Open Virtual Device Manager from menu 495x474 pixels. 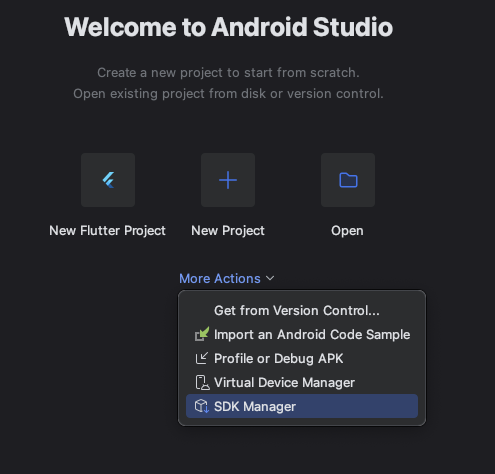tap(302, 382)
